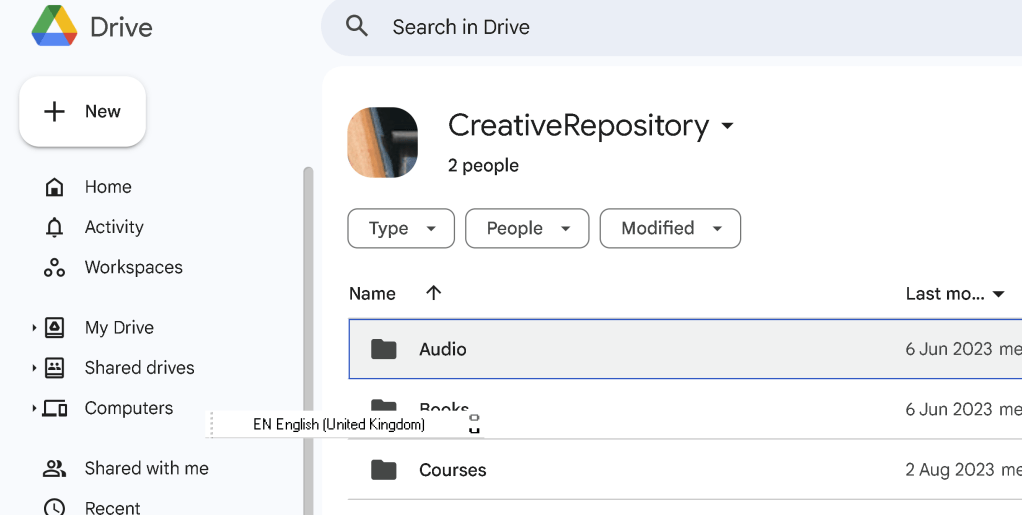The width and height of the screenshot is (1022, 515).
Task: Expand the Computers tree arrow
Action: (34, 408)
